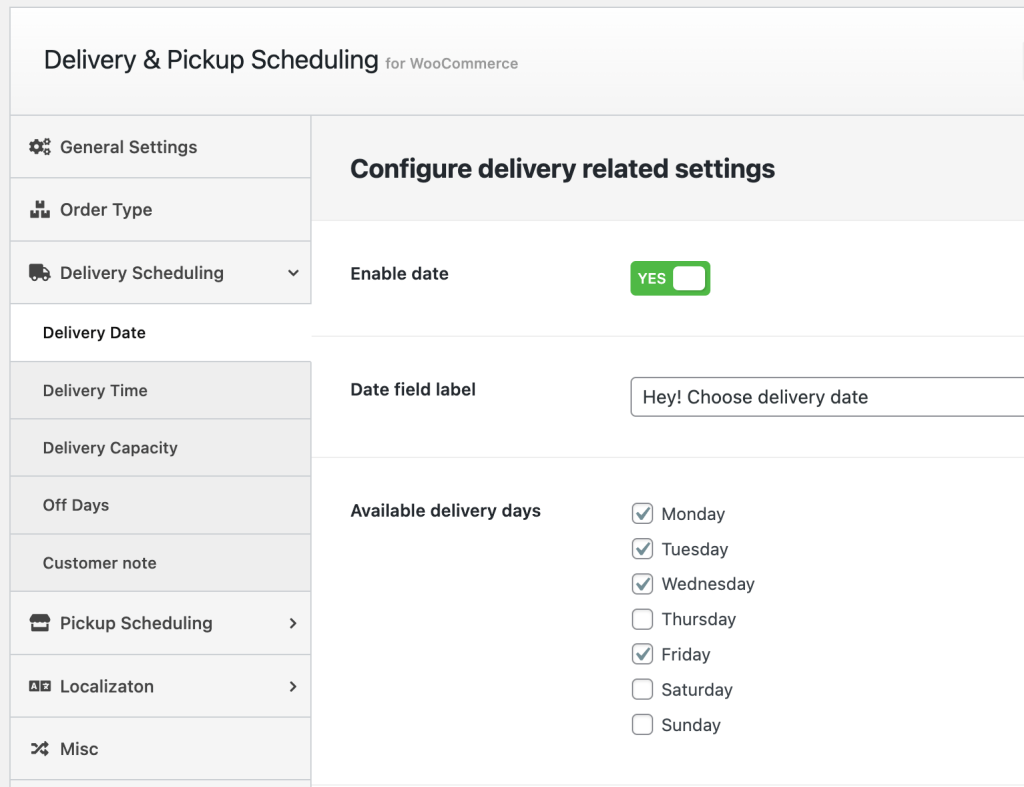Enable Thursday as a delivery day
The width and height of the screenshot is (1024, 787).
pyautogui.click(x=642, y=619)
